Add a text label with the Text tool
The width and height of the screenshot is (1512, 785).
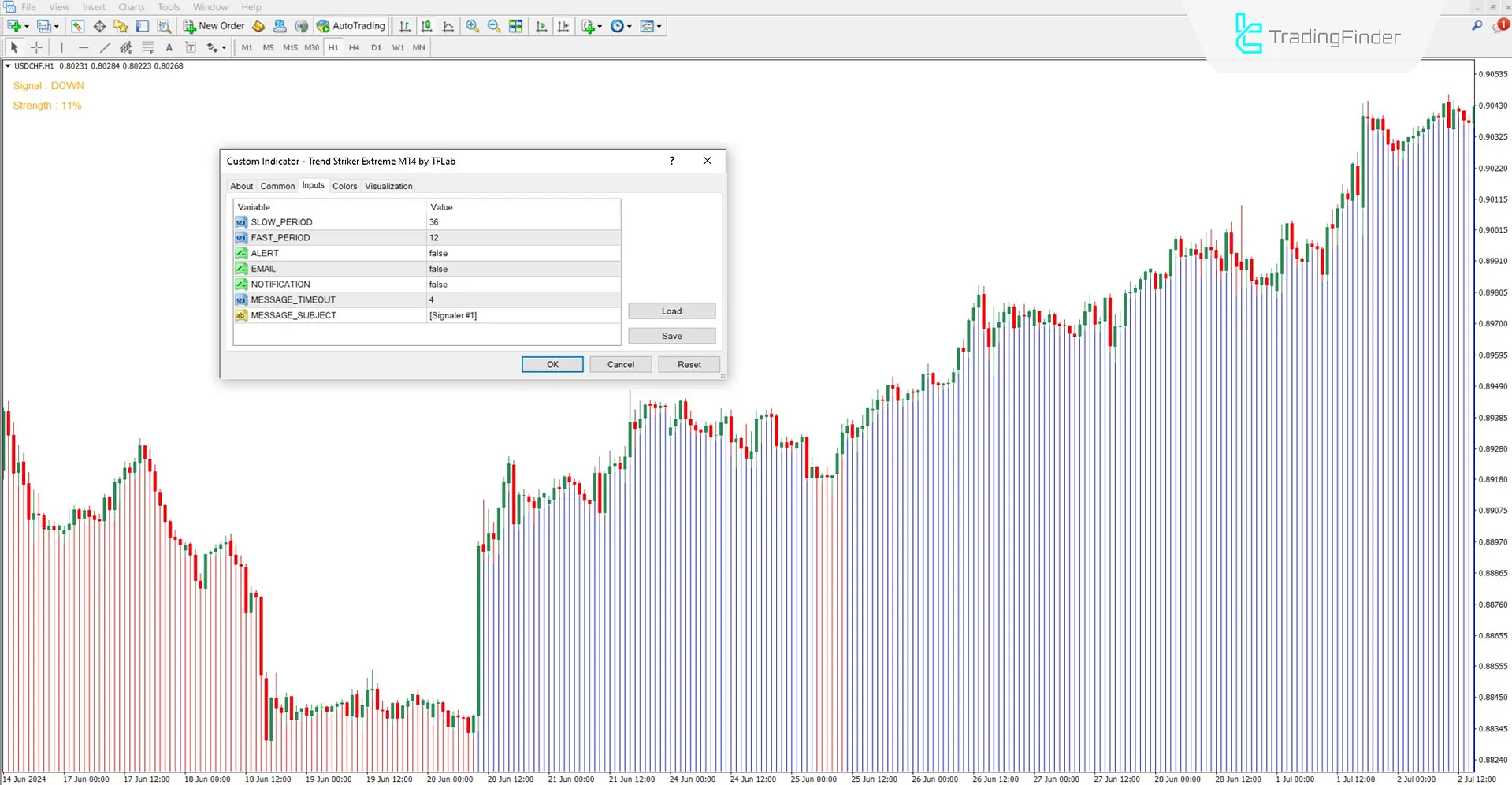[169, 47]
